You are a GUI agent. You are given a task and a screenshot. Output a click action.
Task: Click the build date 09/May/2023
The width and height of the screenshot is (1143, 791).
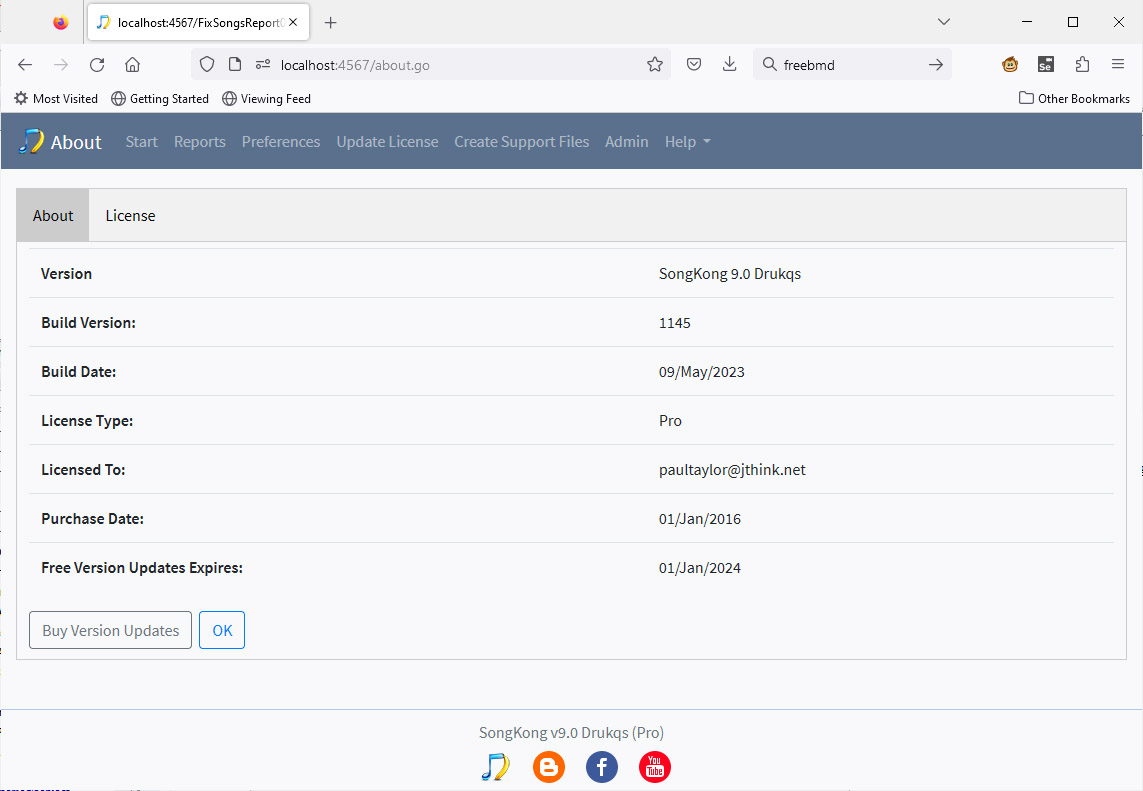point(701,372)
